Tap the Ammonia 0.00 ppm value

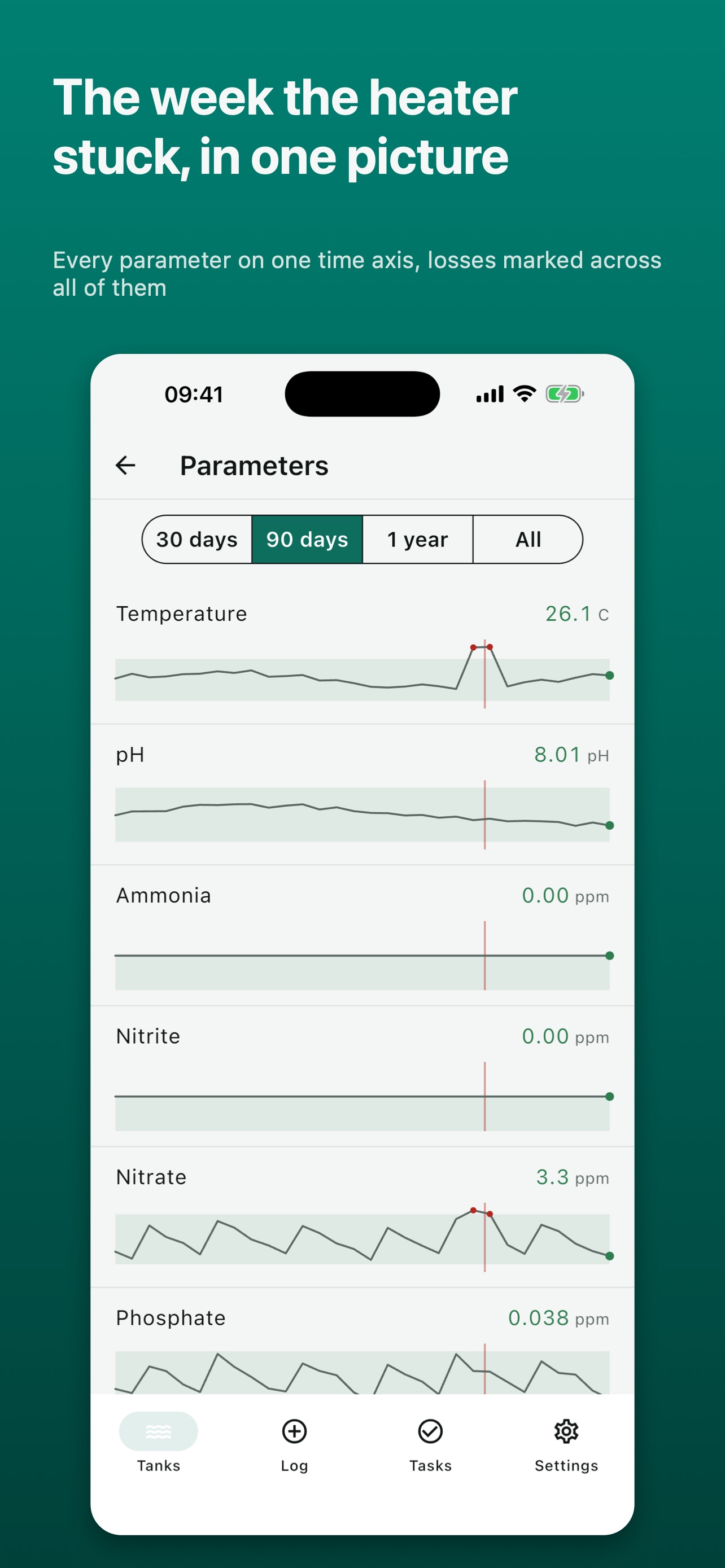(566, 896)
